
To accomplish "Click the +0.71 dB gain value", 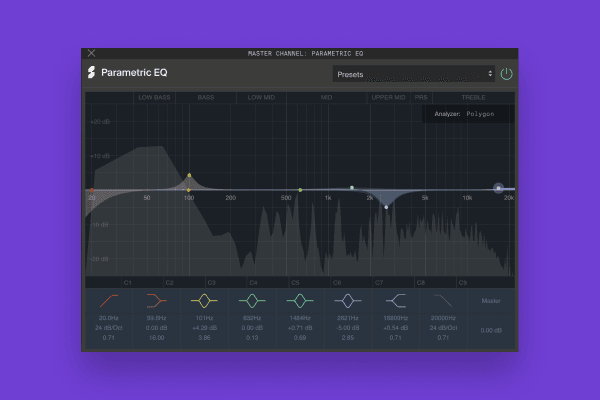I will pyautogui.click(x=300, y=328).
